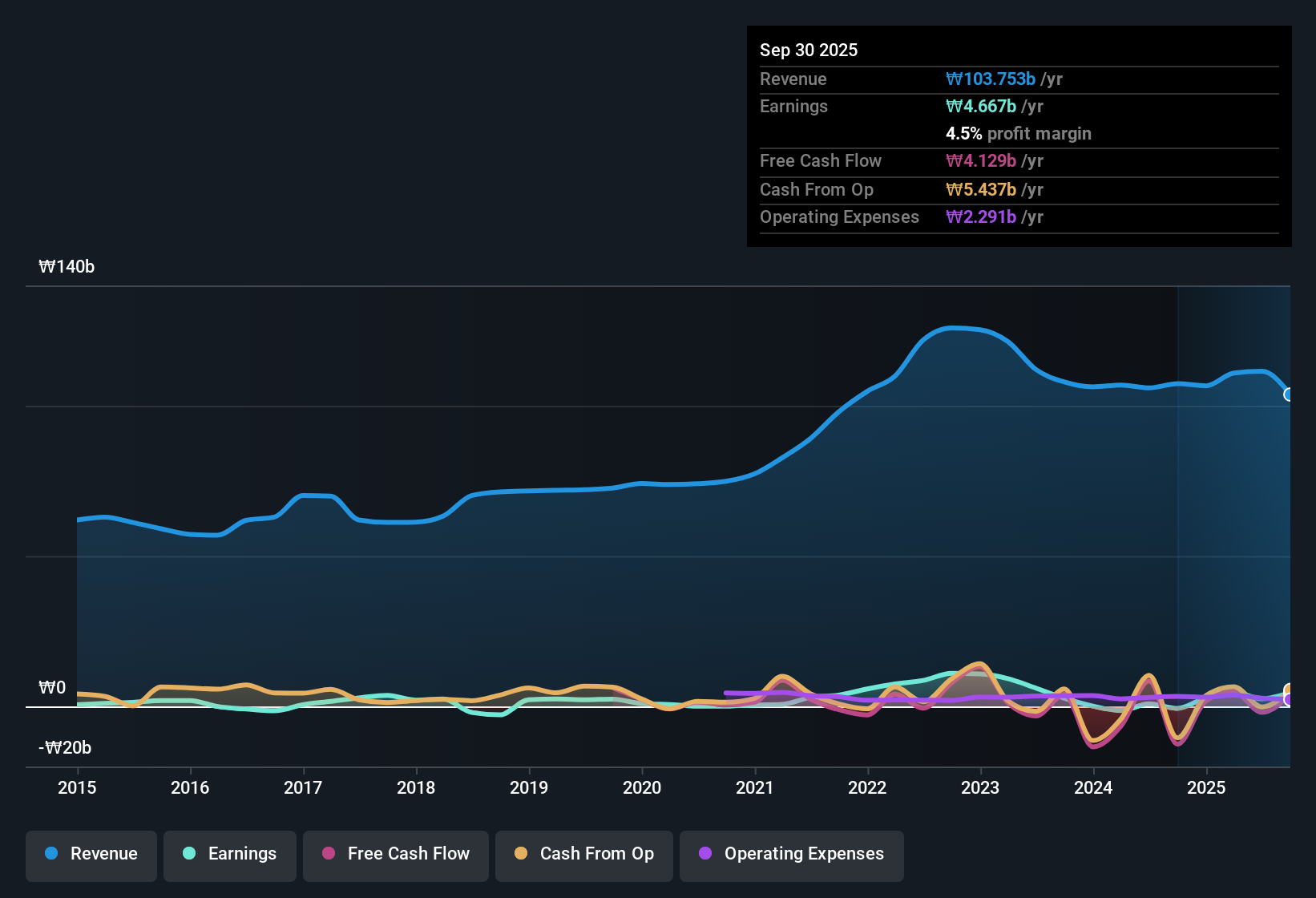
Task: Click the 4.5% profit margin row
Action: [1019, 134]
